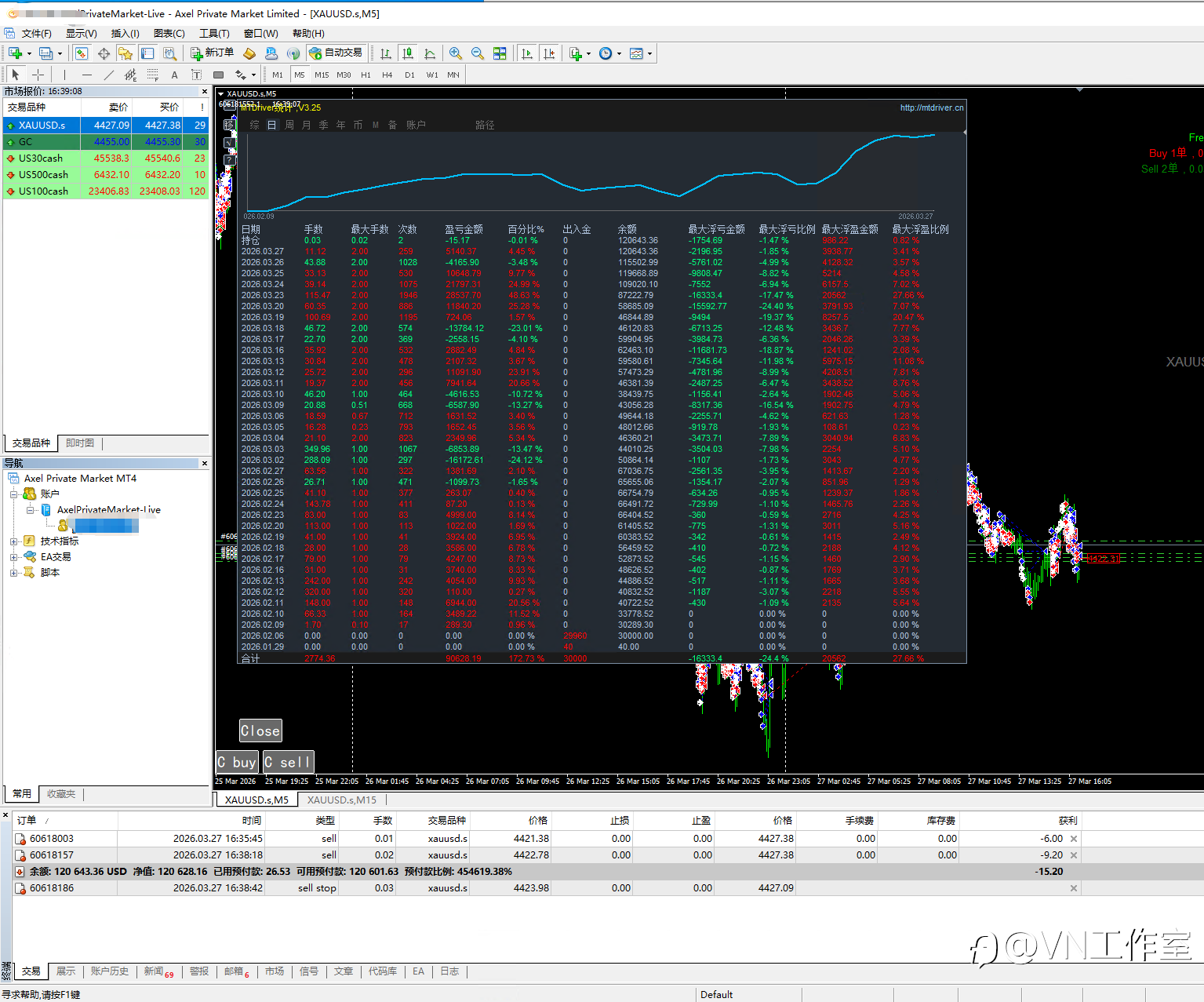The width and height of the screenshot is (1204, 1002).
Task: Open the XAUUSD.s,M15 chart tab
Action: [342, 800]
